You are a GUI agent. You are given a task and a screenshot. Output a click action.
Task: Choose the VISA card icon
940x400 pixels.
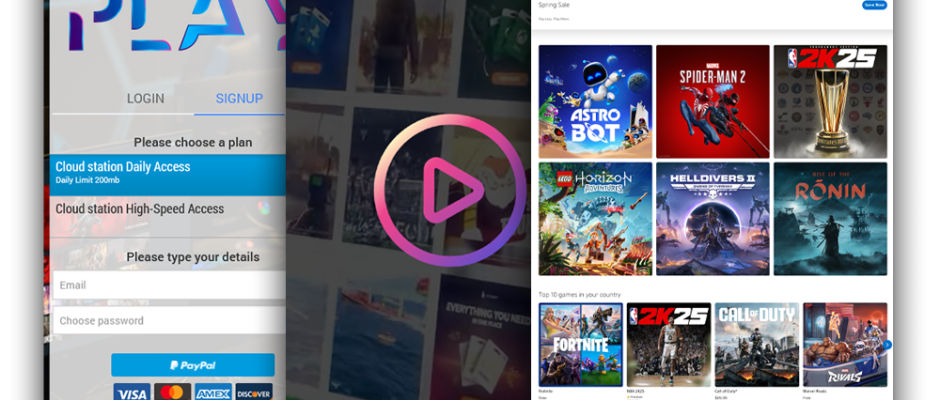click(131, 392)
